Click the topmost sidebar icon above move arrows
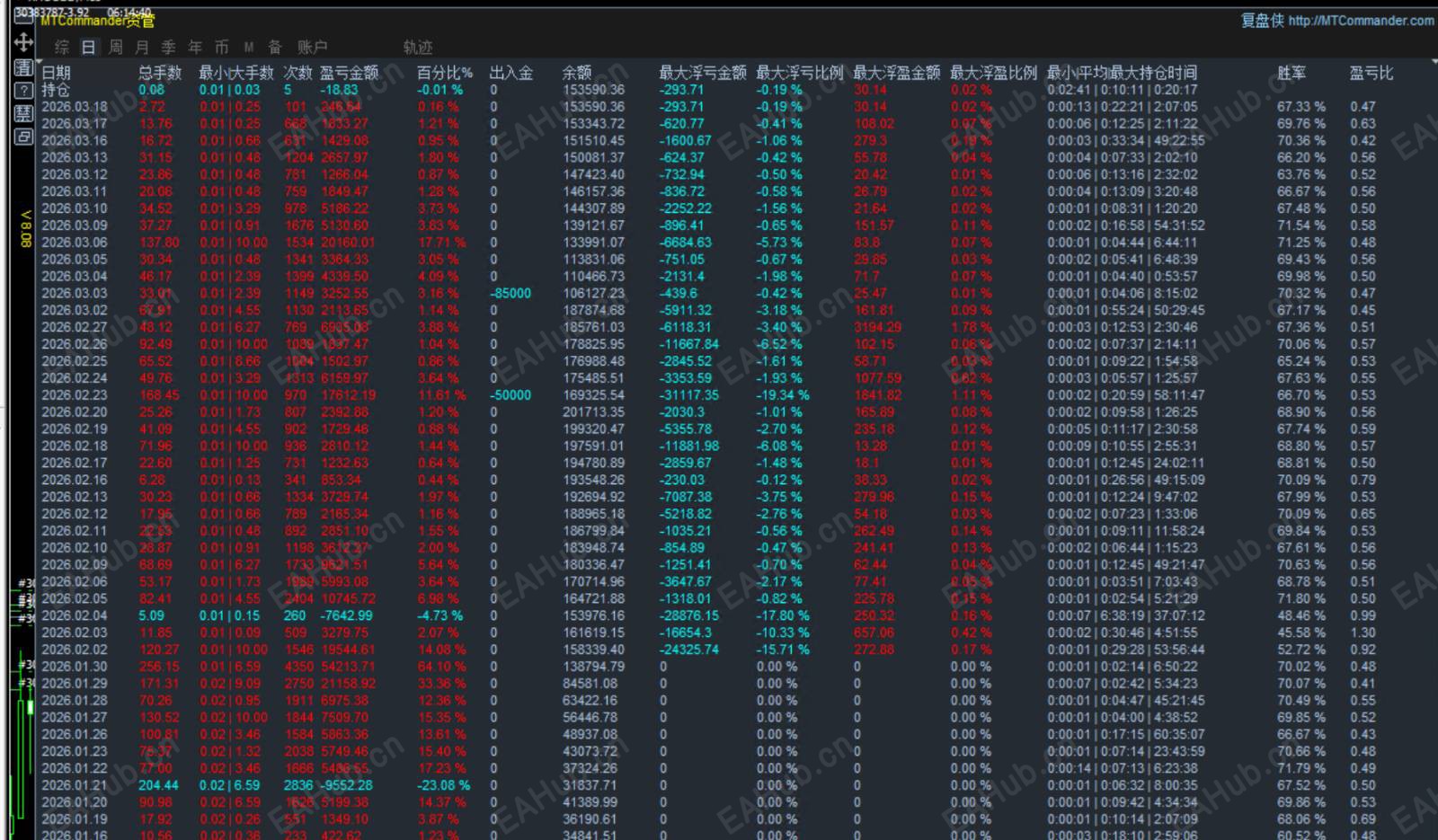The height and width of the screenshot is (840, 1438). click(23, 15)
